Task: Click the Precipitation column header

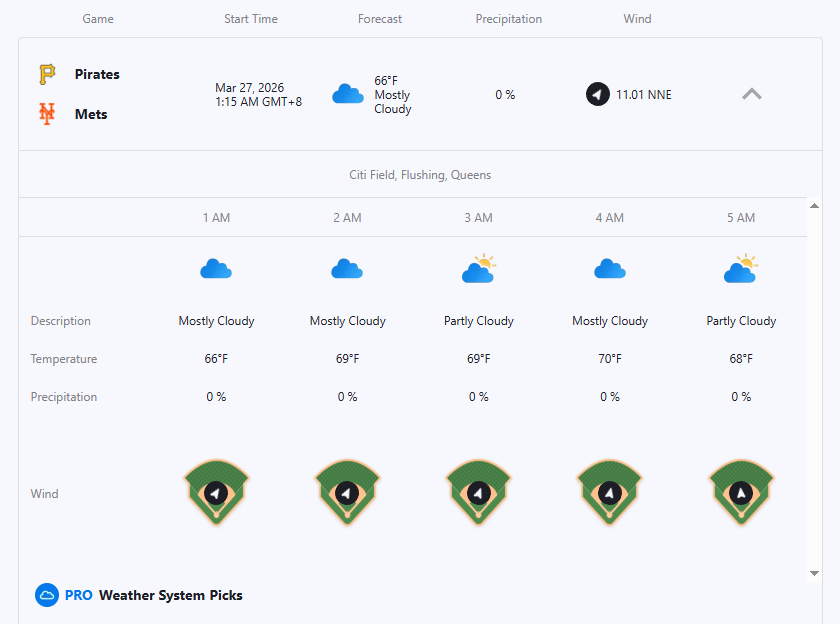Action: 508,19
